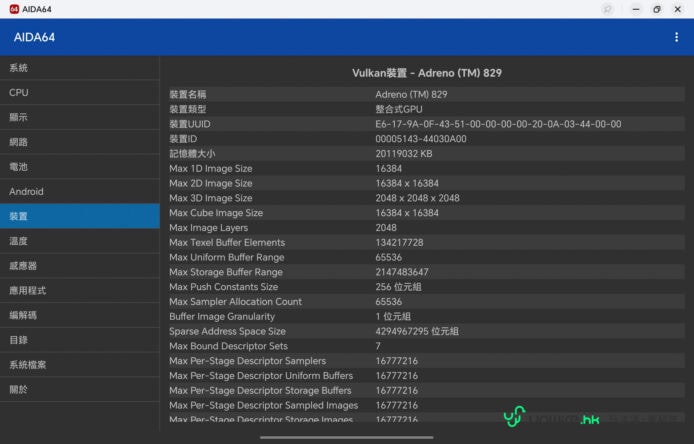This screenshot has width=694, height=444.
Task: Click Max Per-Stage Descriptor Uniform Buffers label
Action: [261, 376]
